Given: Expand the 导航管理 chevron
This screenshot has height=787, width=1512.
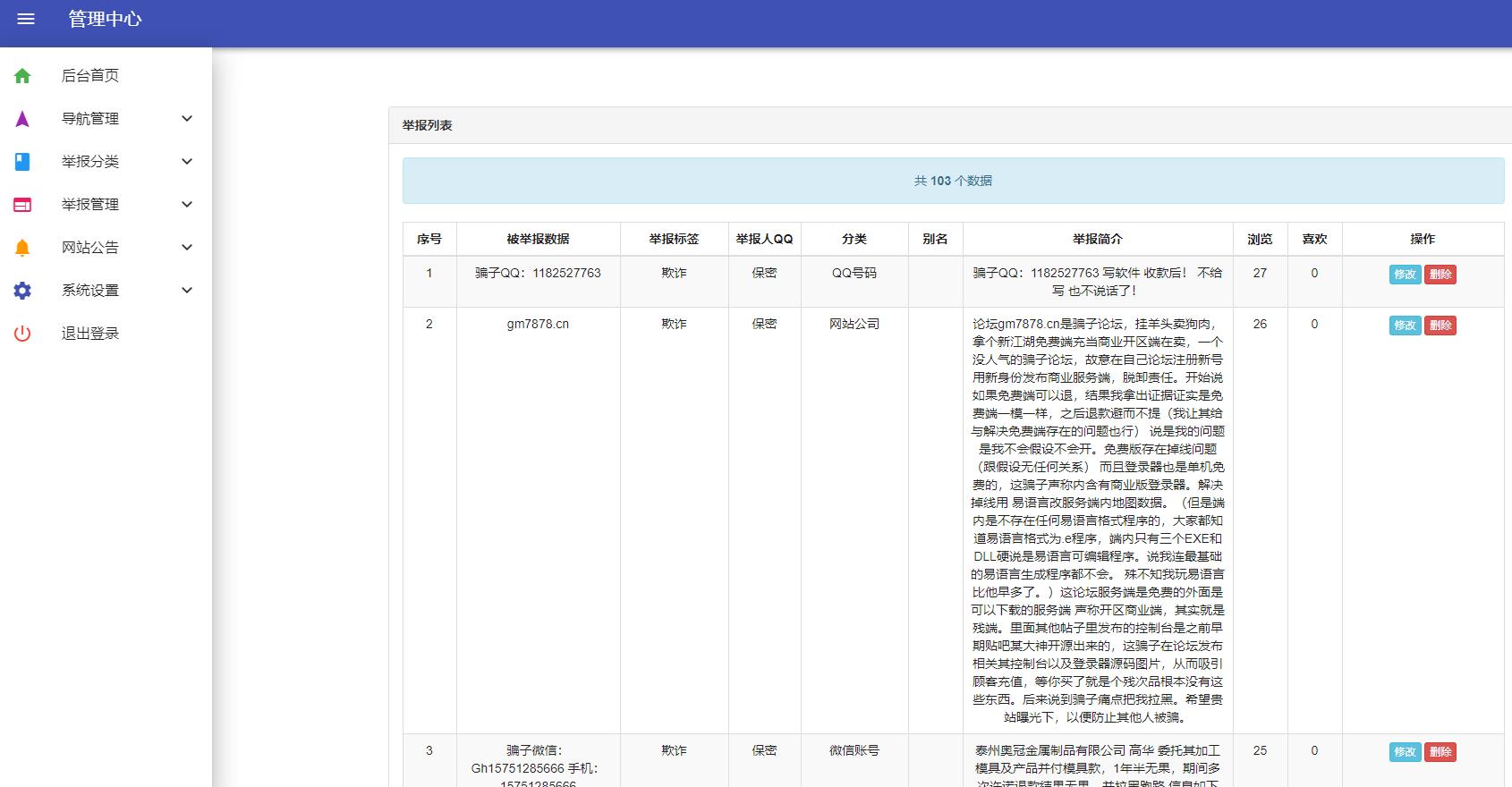Looking at the screenshot, I should point(187,119).
